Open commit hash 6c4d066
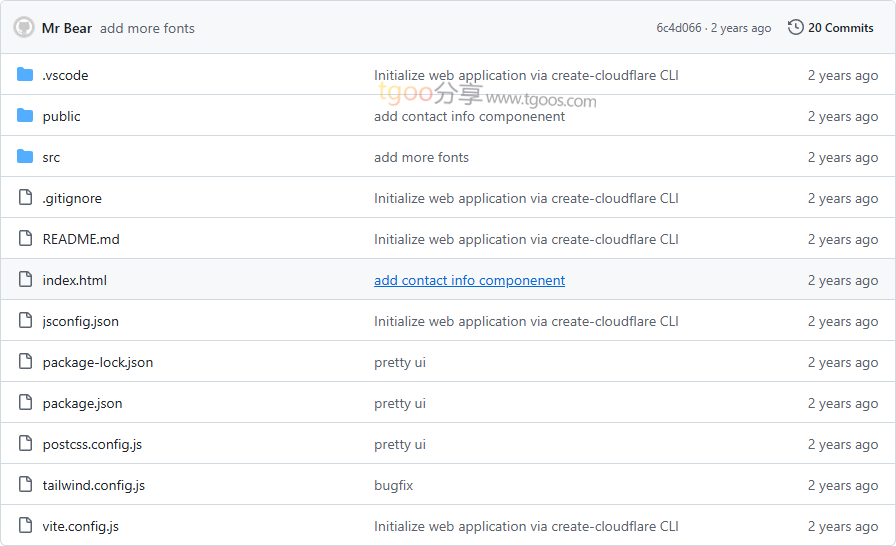 pos(679,28)
